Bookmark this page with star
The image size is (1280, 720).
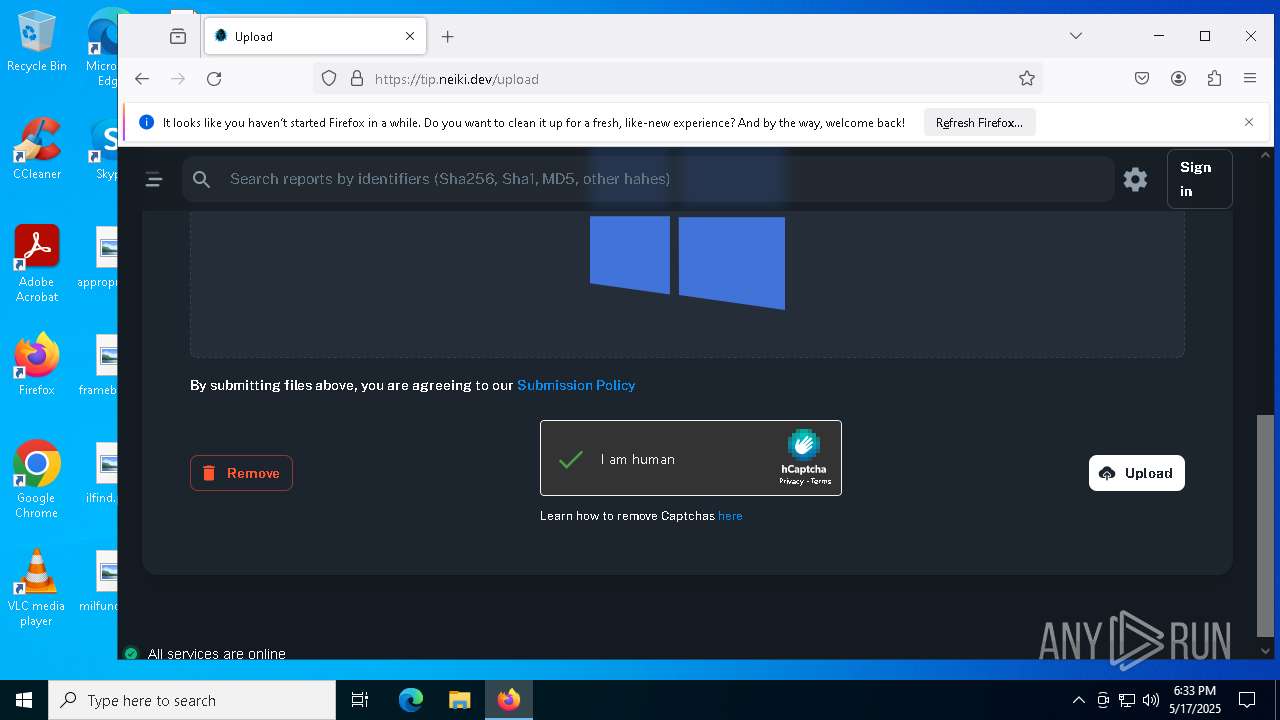1027,78
